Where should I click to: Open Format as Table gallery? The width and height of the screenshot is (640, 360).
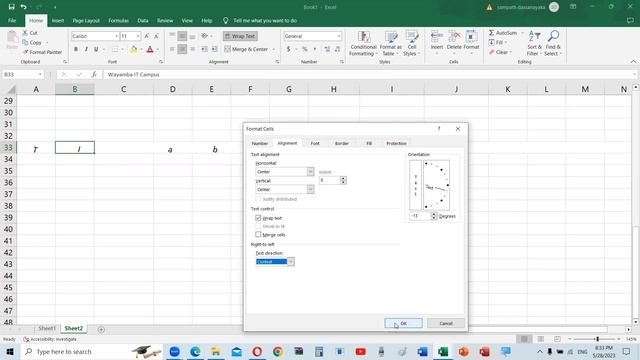point(391,44)
